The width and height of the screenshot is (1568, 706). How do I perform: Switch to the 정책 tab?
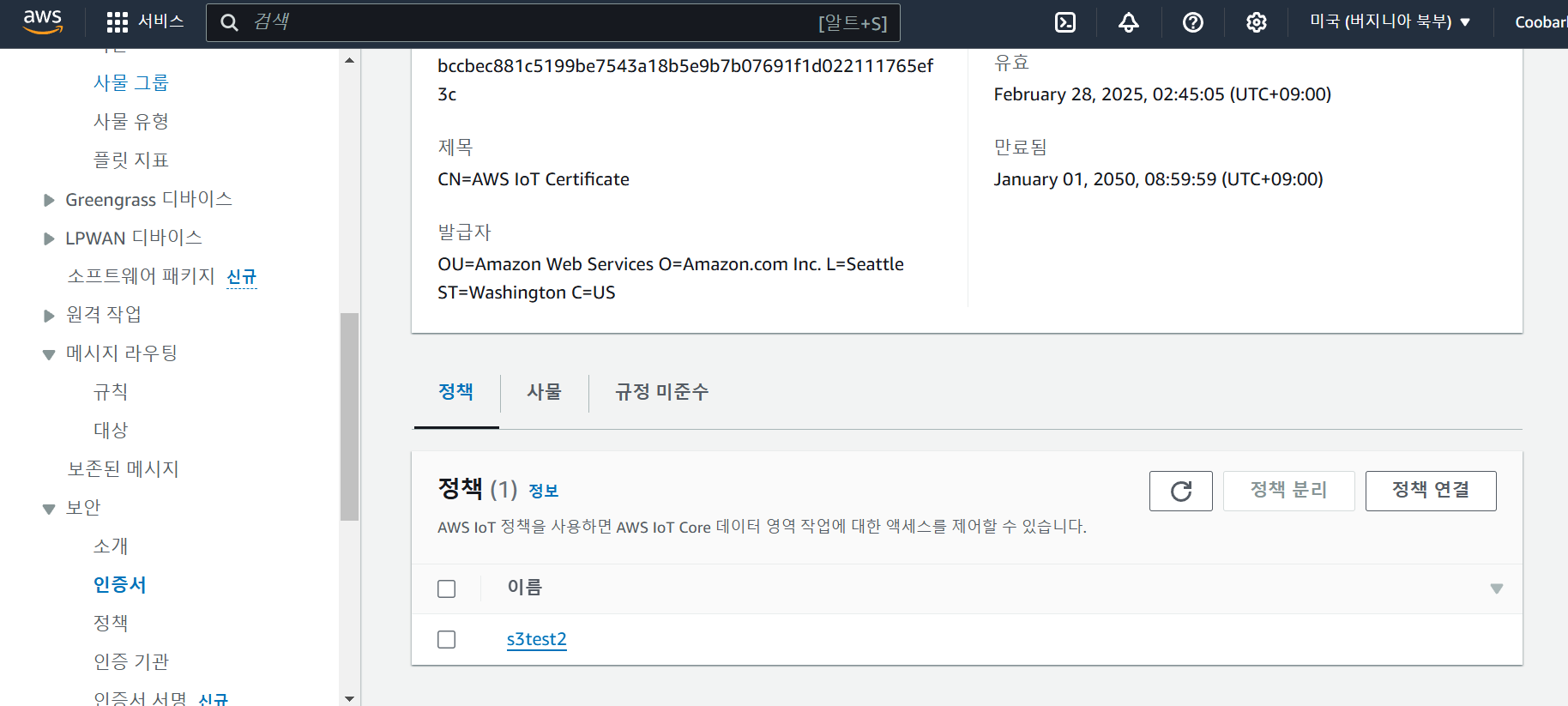[455, 392]
